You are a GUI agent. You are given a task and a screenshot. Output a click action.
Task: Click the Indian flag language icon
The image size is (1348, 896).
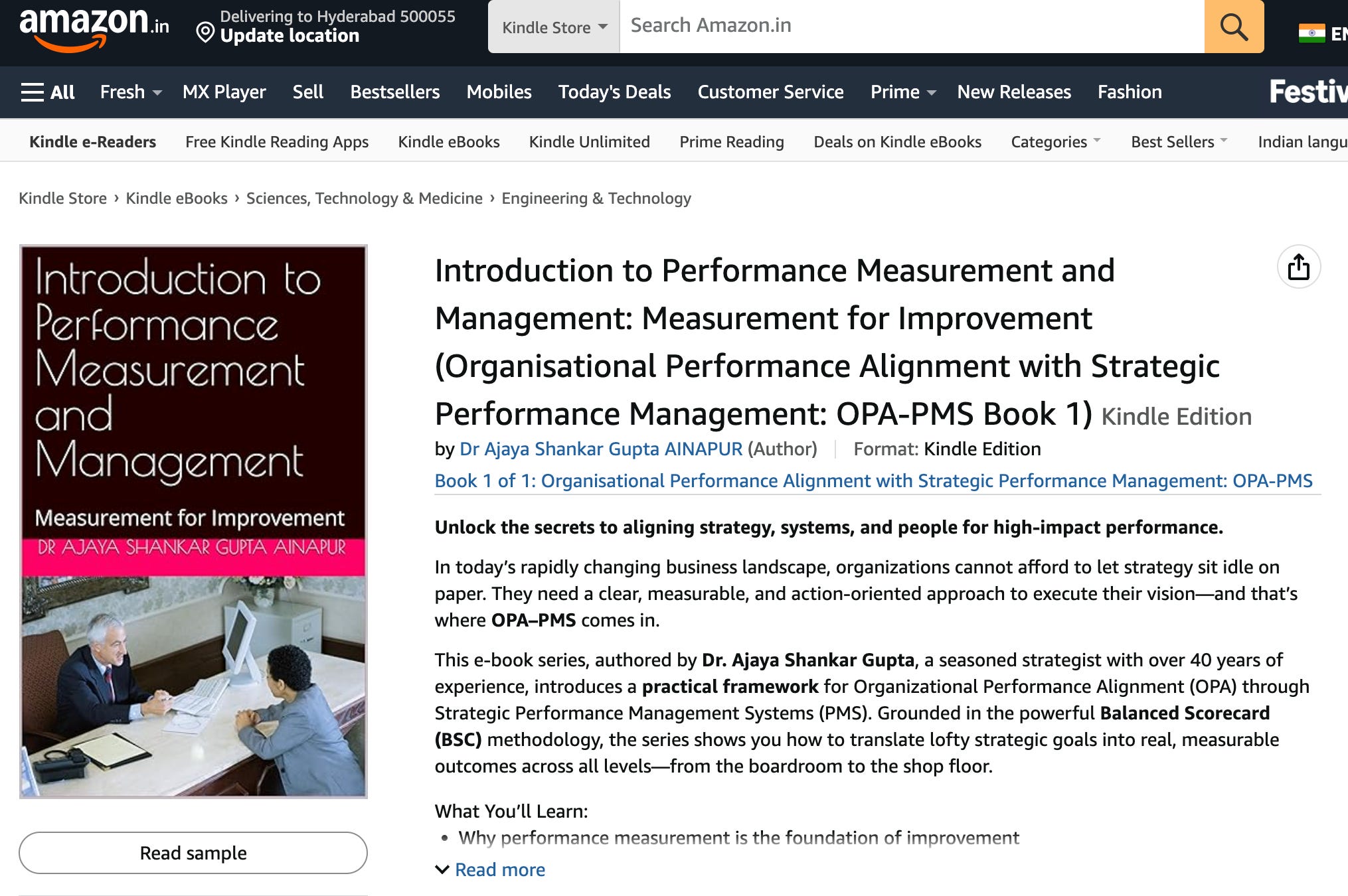1311,33
